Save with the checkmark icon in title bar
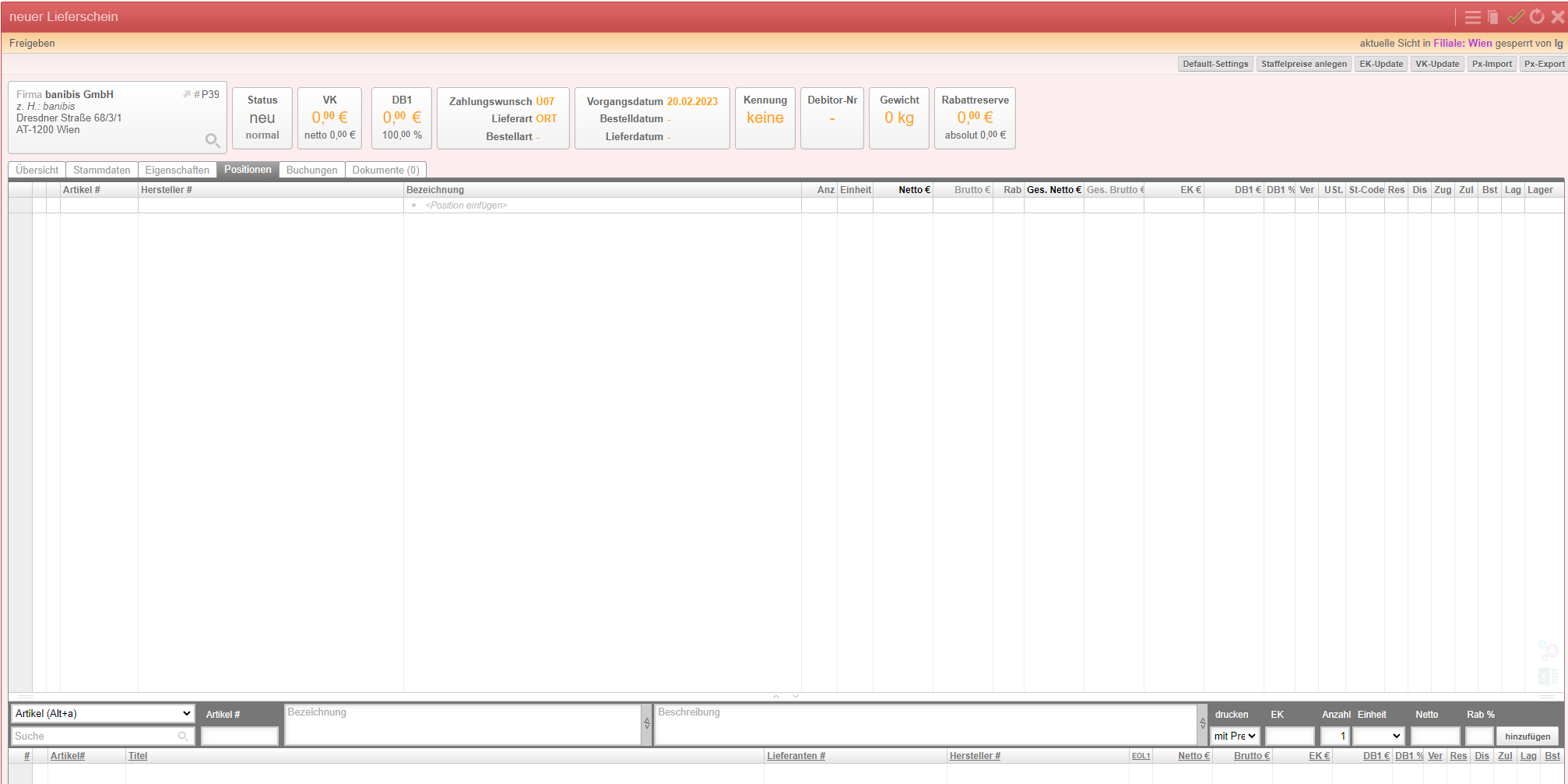 1515,16
